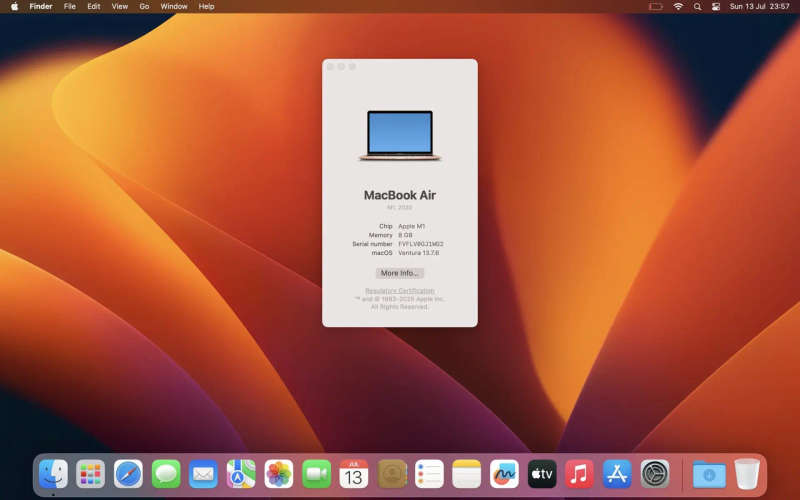Open System Settings from the Dock

[655, 474]
